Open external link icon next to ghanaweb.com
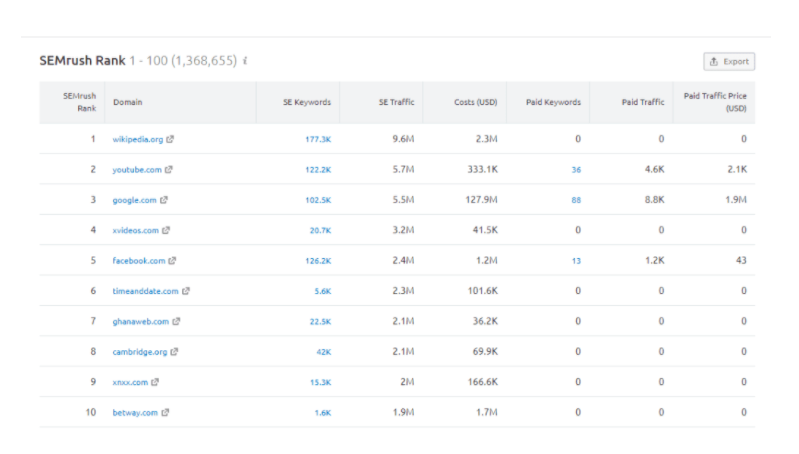 pyautogui.click(x=176, y=322)
